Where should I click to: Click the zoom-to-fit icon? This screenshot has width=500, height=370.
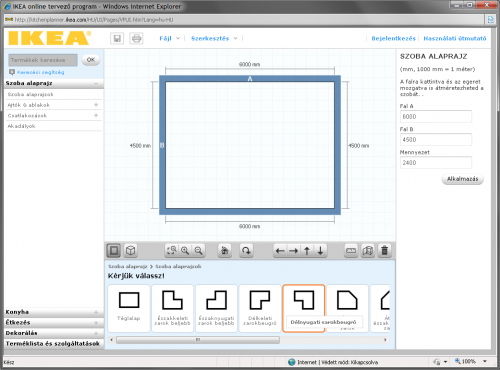(x=172, y=250)
